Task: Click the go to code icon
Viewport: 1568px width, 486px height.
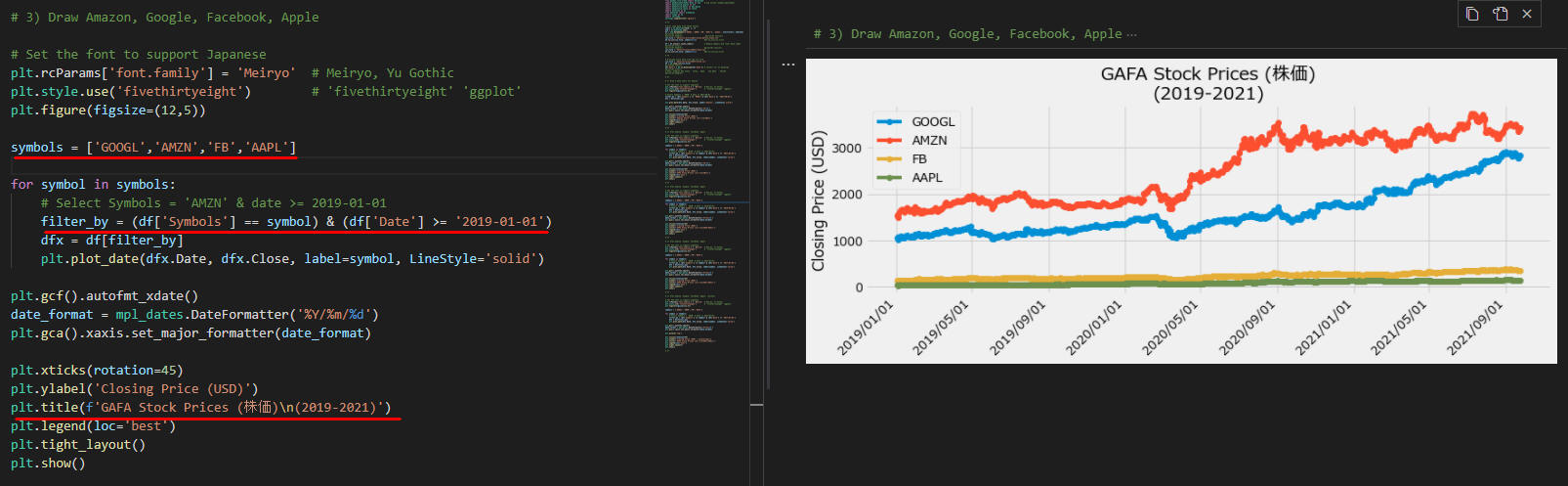Action: click(x=1501, y=14)
